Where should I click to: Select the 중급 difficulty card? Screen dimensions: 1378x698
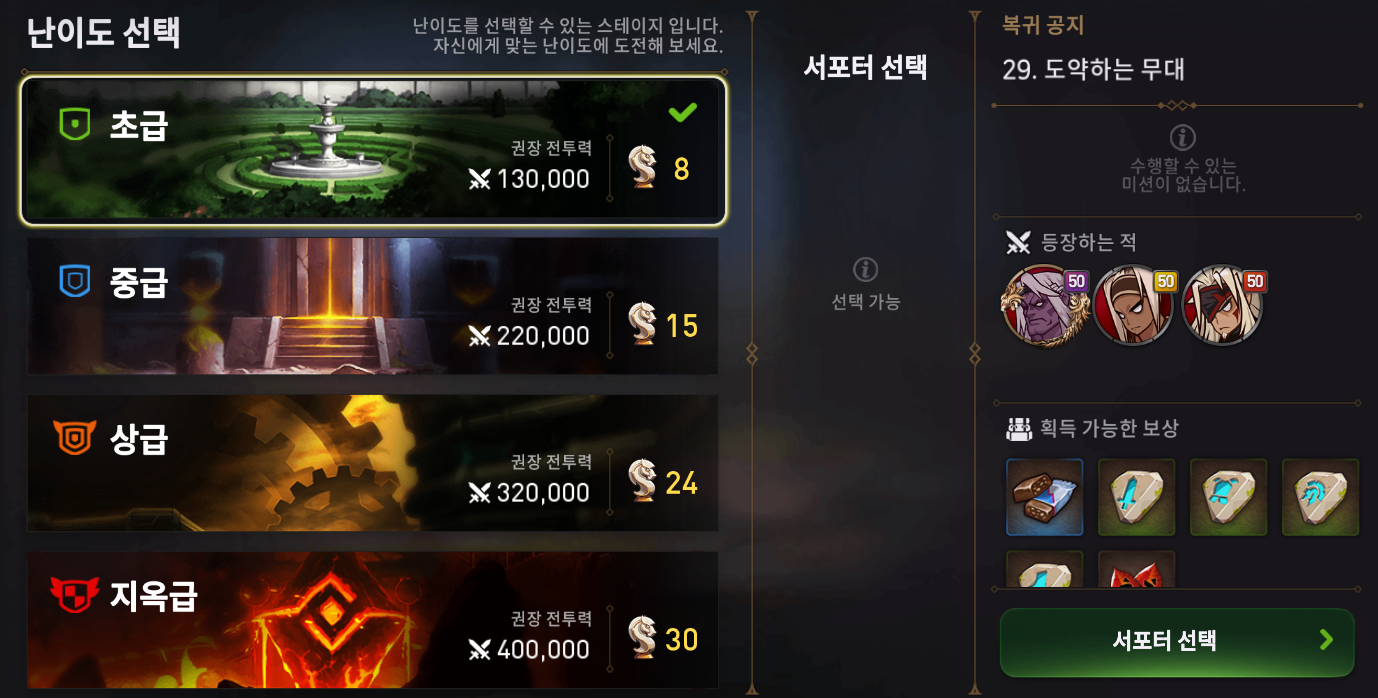373,306
